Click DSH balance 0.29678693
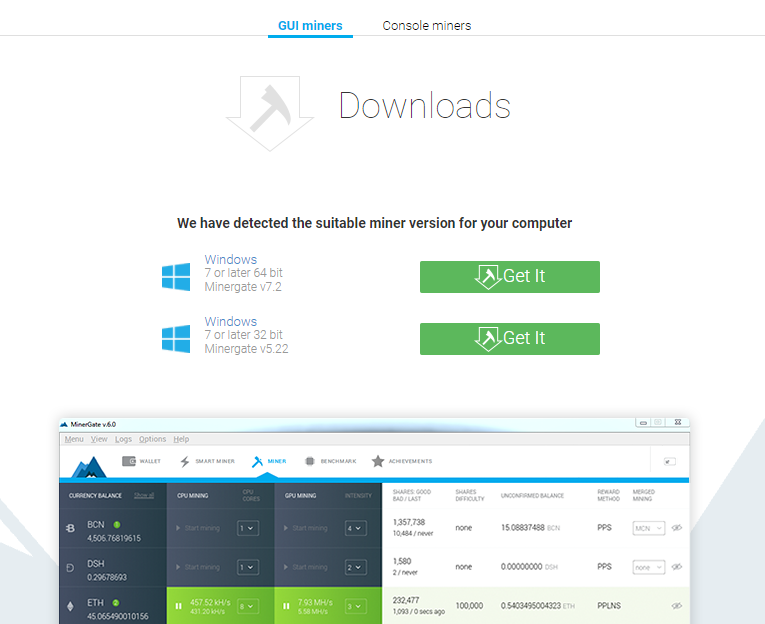 pyautogui.click(x=107, y=577)
